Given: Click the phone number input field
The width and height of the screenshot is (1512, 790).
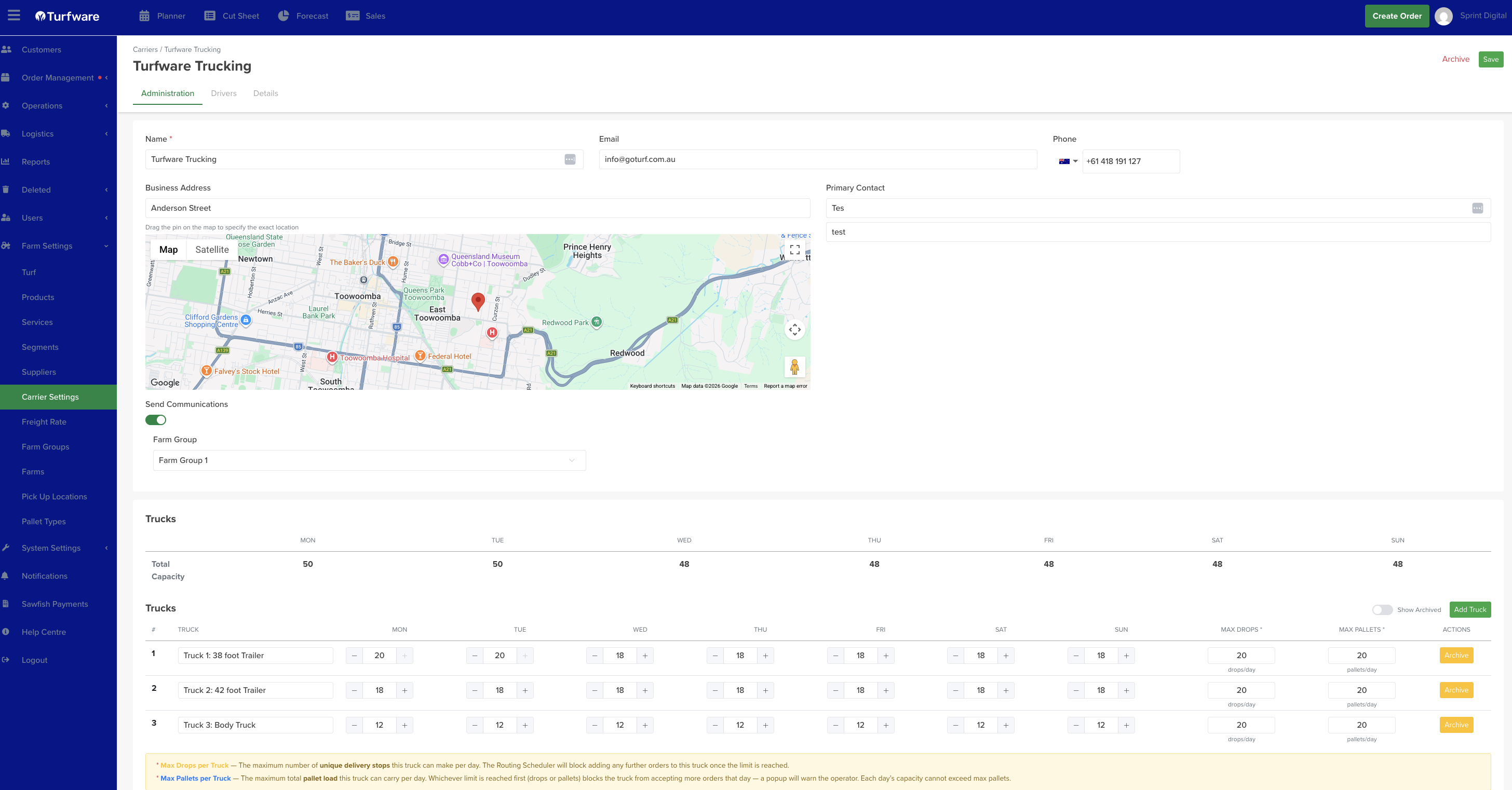Looking at the screenshot, I should click(x=1130, y=161).
